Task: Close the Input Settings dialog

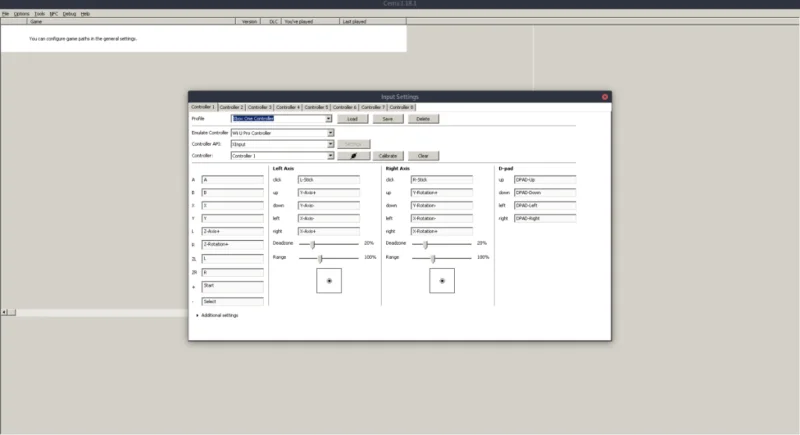Action: [x=605, y=96]
